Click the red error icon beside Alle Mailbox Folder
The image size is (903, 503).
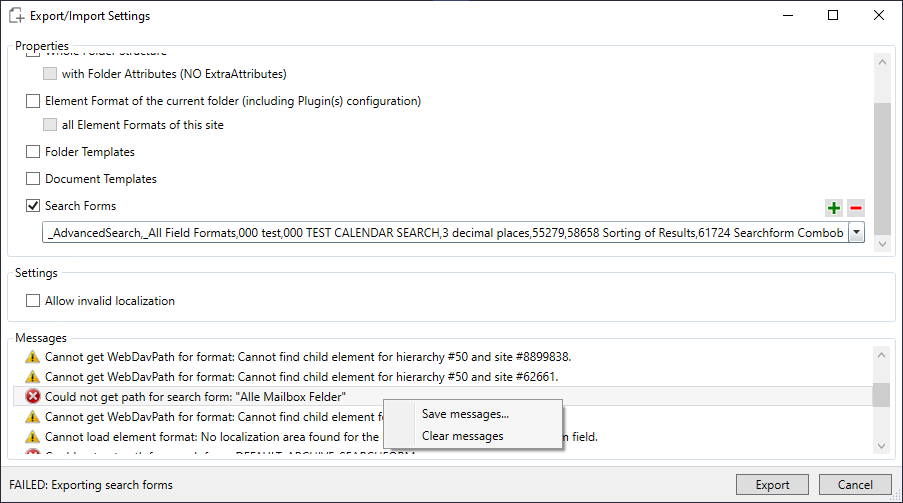(33, 397)
